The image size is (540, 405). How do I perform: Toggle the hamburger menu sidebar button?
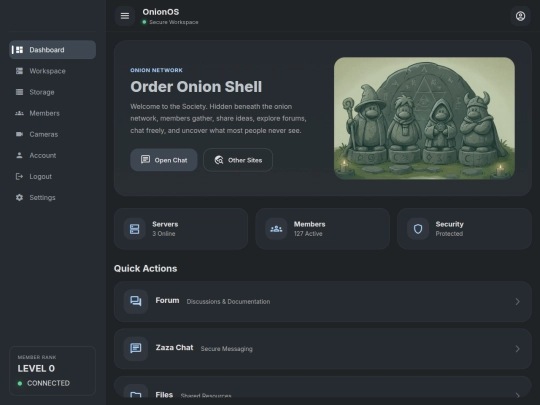125,16
